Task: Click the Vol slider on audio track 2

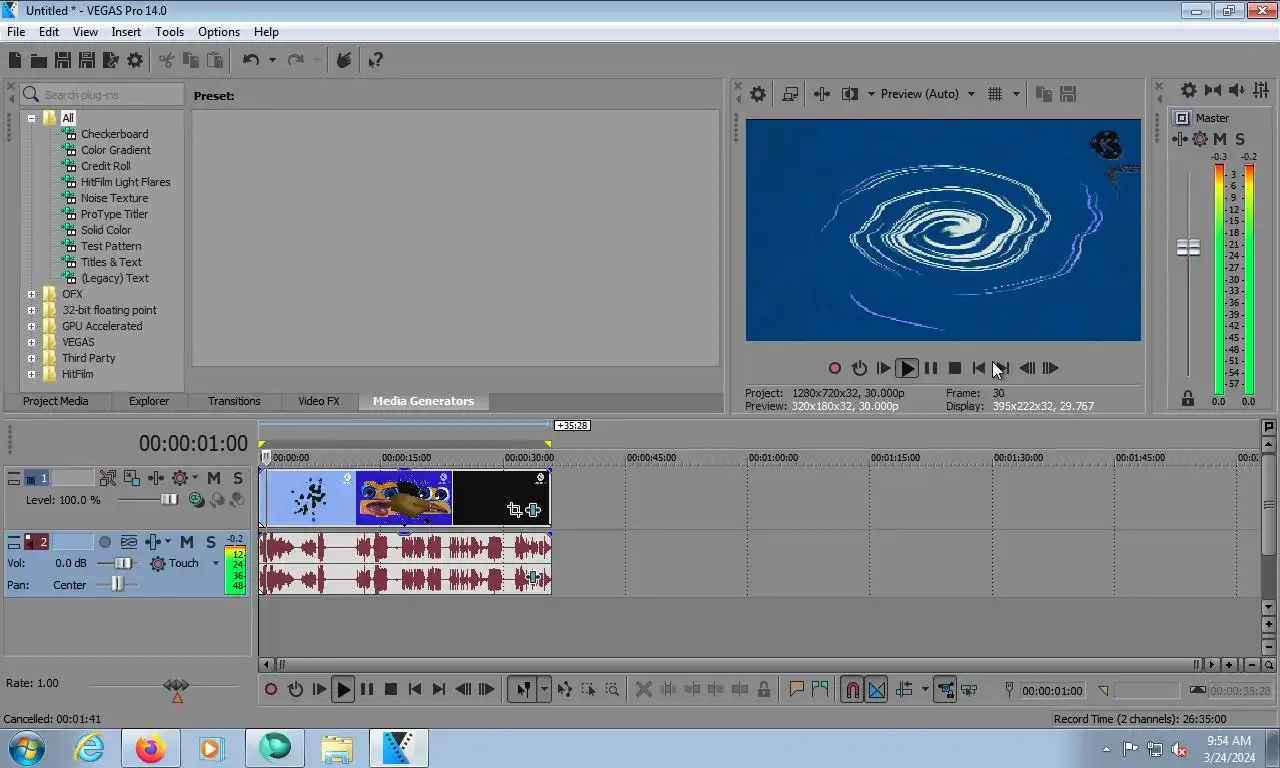Action: click(124, 564)
